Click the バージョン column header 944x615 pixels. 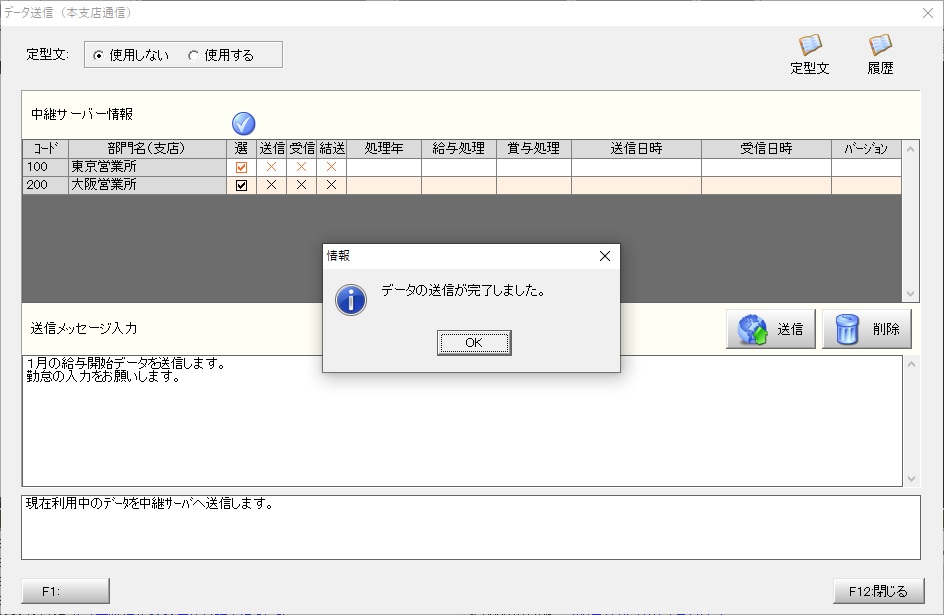coord(866,149)
